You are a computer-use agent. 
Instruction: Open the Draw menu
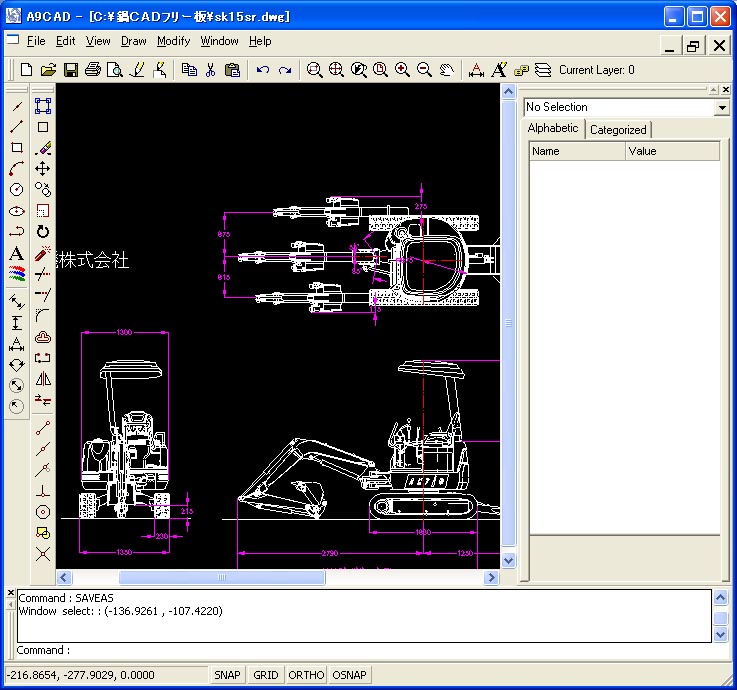[133, 41]
